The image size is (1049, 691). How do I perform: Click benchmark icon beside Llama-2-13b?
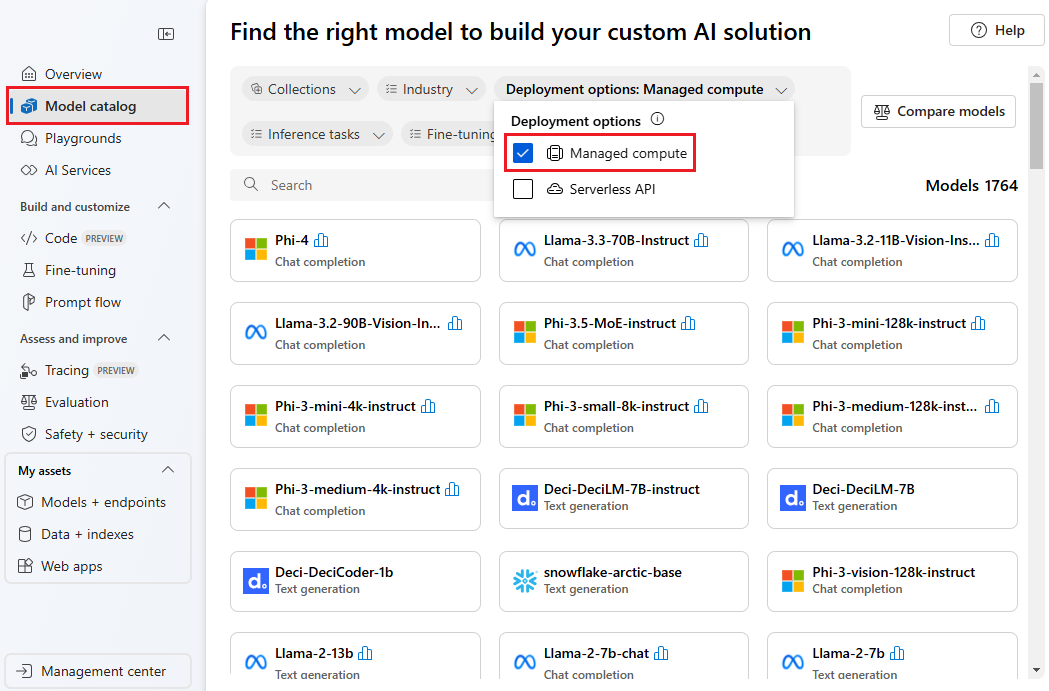point(365,653)
